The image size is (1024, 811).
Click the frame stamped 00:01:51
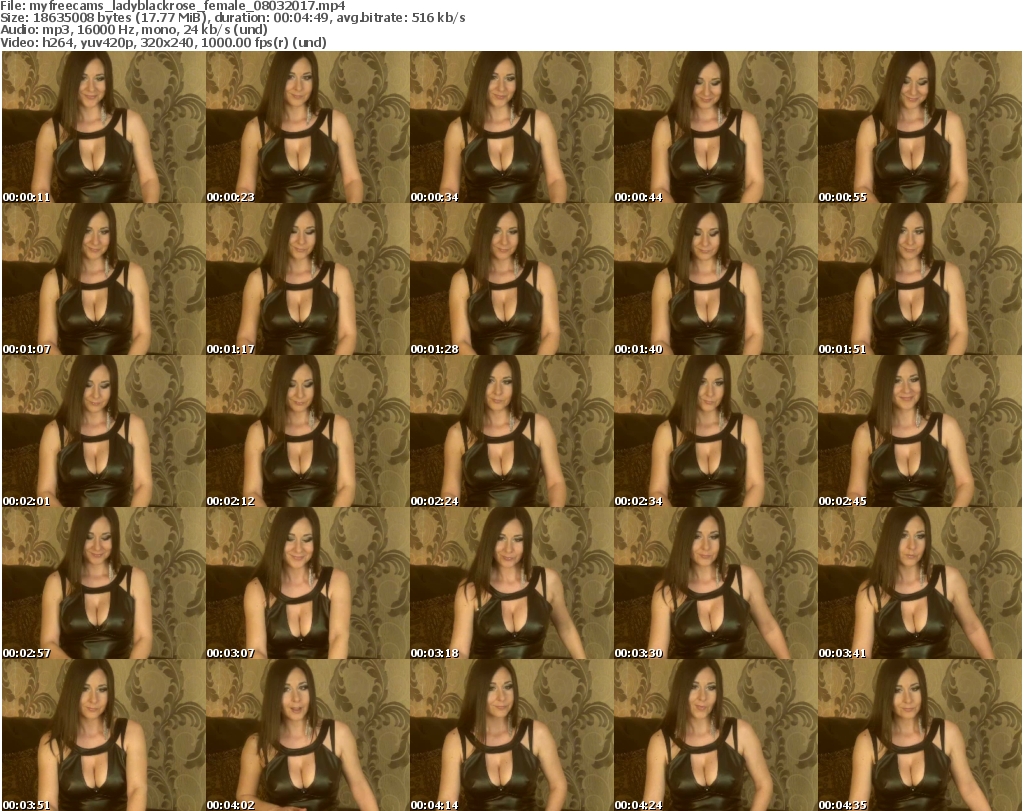tap(920, 279)
